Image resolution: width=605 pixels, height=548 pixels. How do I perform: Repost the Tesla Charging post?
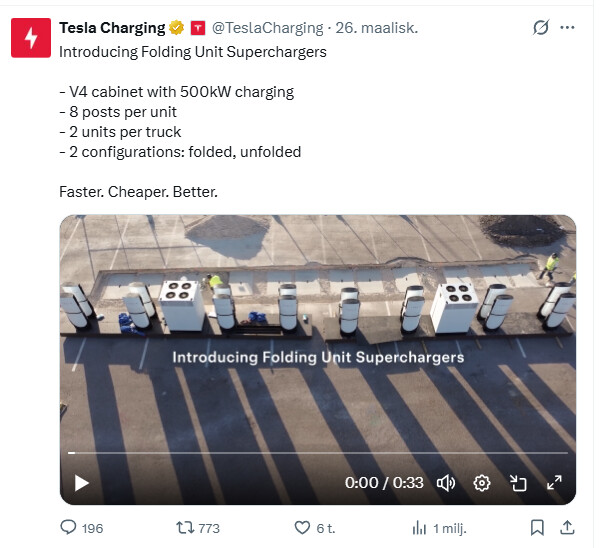pos(185,527)
